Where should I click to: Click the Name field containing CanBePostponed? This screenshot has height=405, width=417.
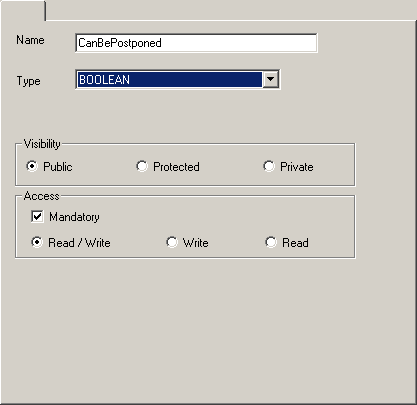coord(196,43)
